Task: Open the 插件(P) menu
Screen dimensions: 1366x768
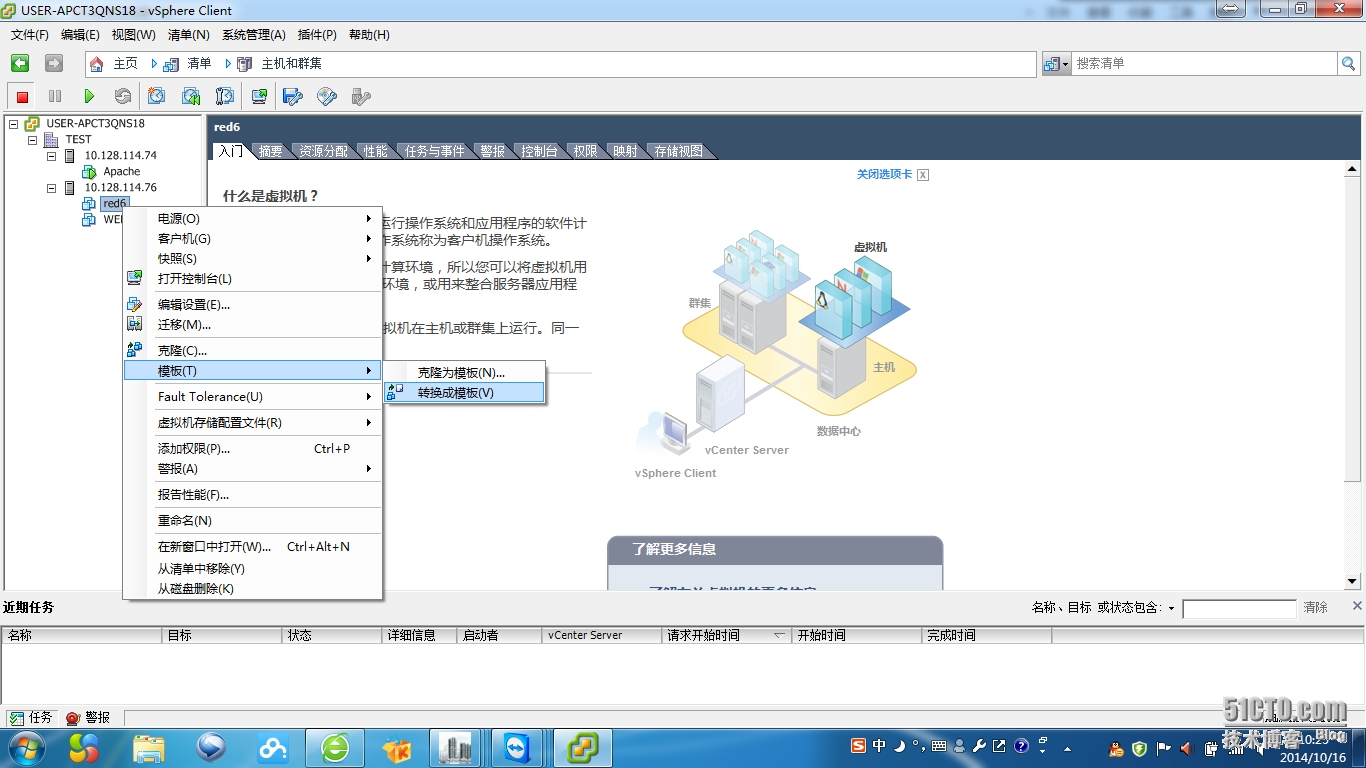Action: coord(317,34)
